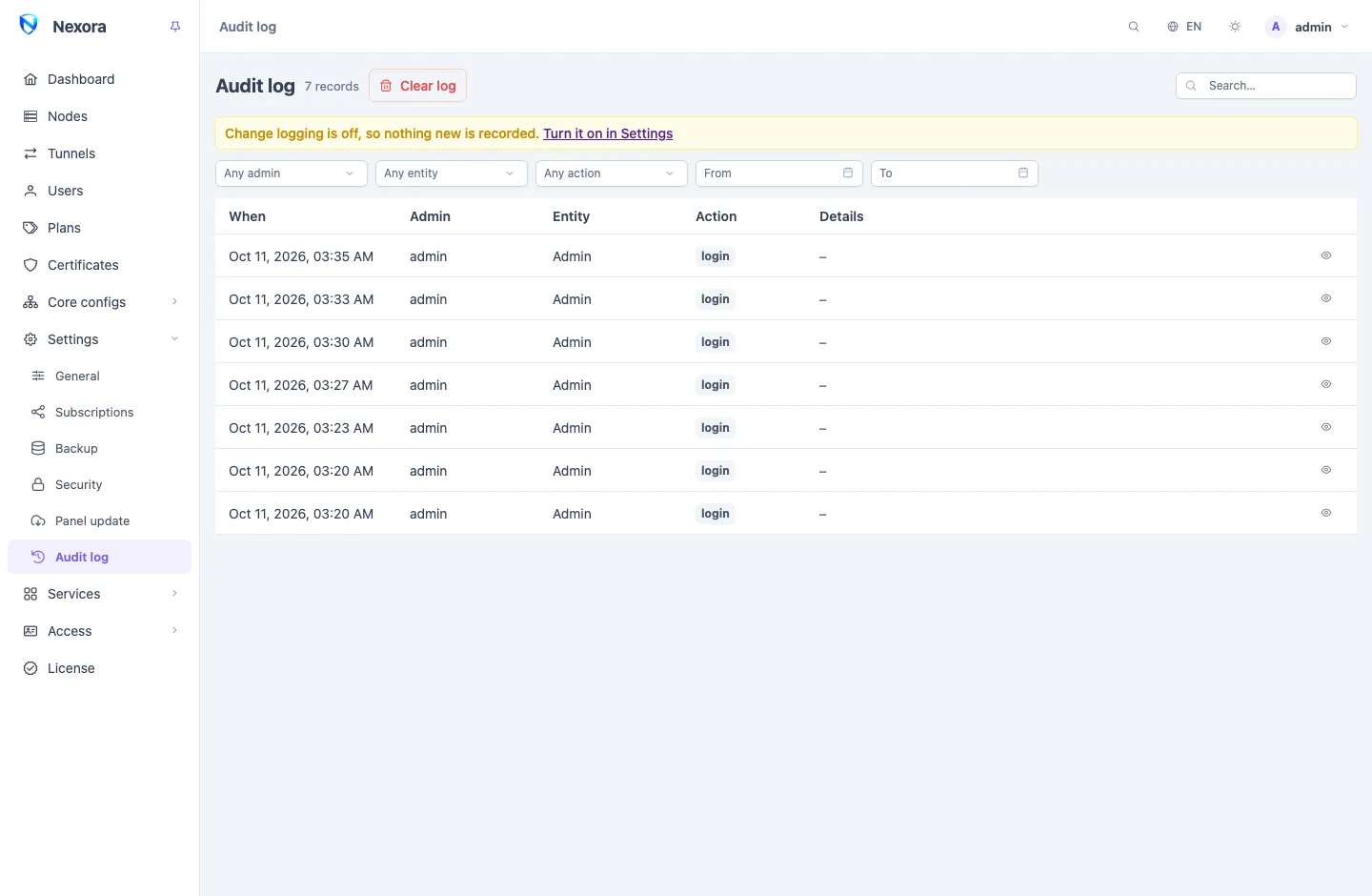Collapse the Settings submenu

tap(100, 339)
